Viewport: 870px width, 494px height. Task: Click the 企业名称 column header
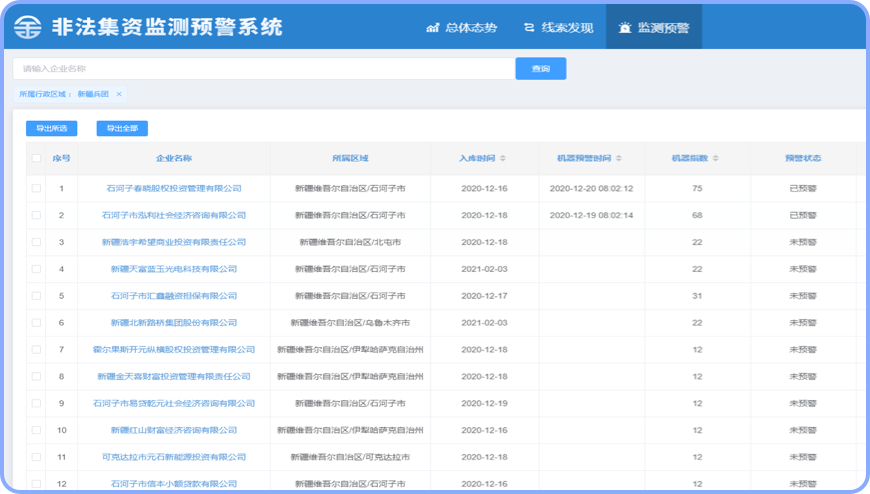pyautogui.click(x=174, y=158)
